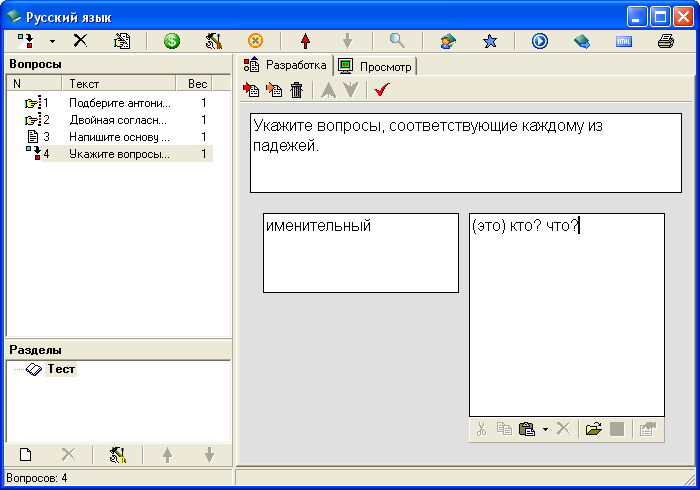Click the open folder icon under answer box
Screen dimensions: 700x490
[x=594, y=429]
